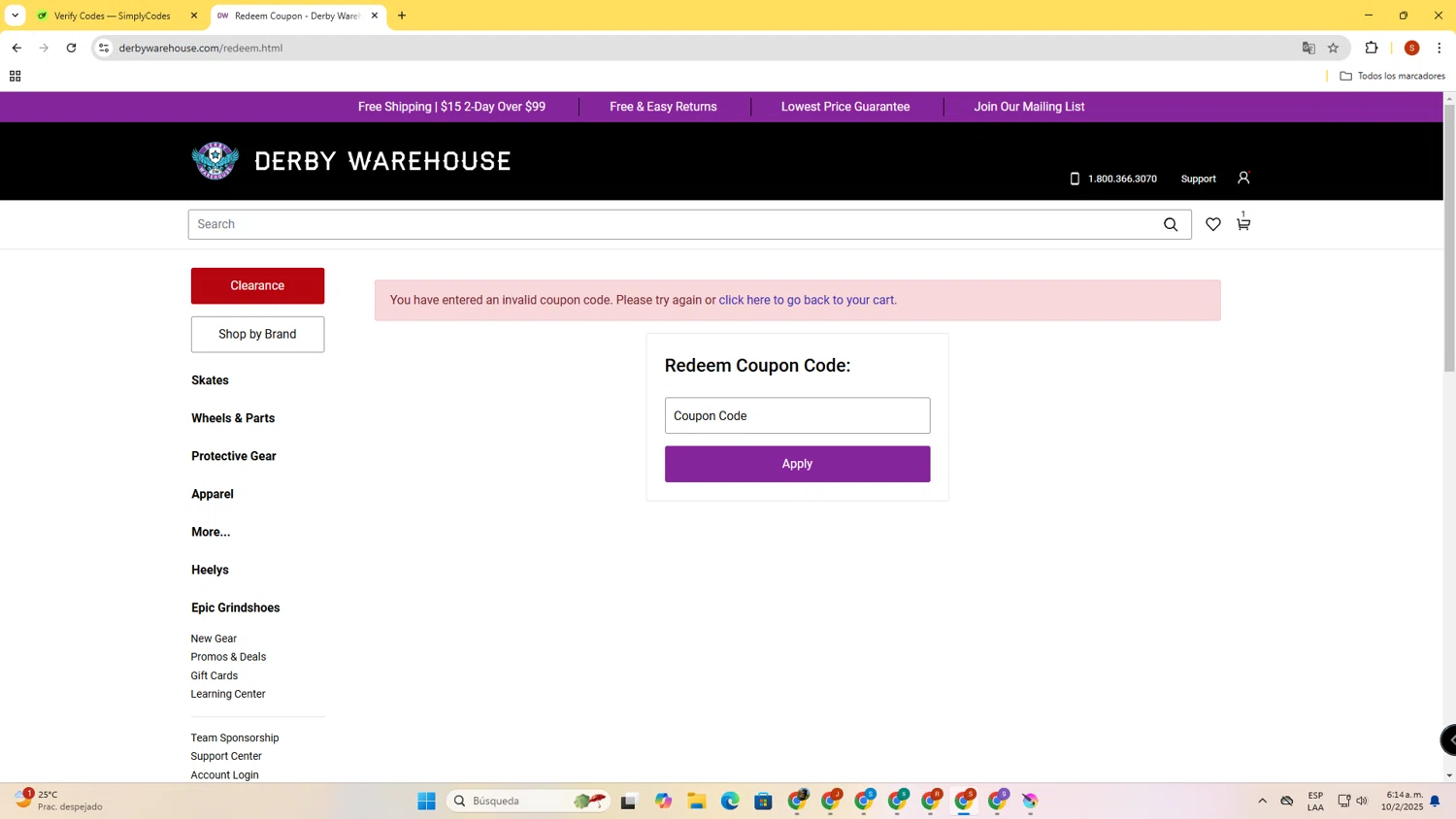Open Gift Cards link
The height and width of the screenshot is (819, 1456).
pyautogui.click(x=215, y=675)
